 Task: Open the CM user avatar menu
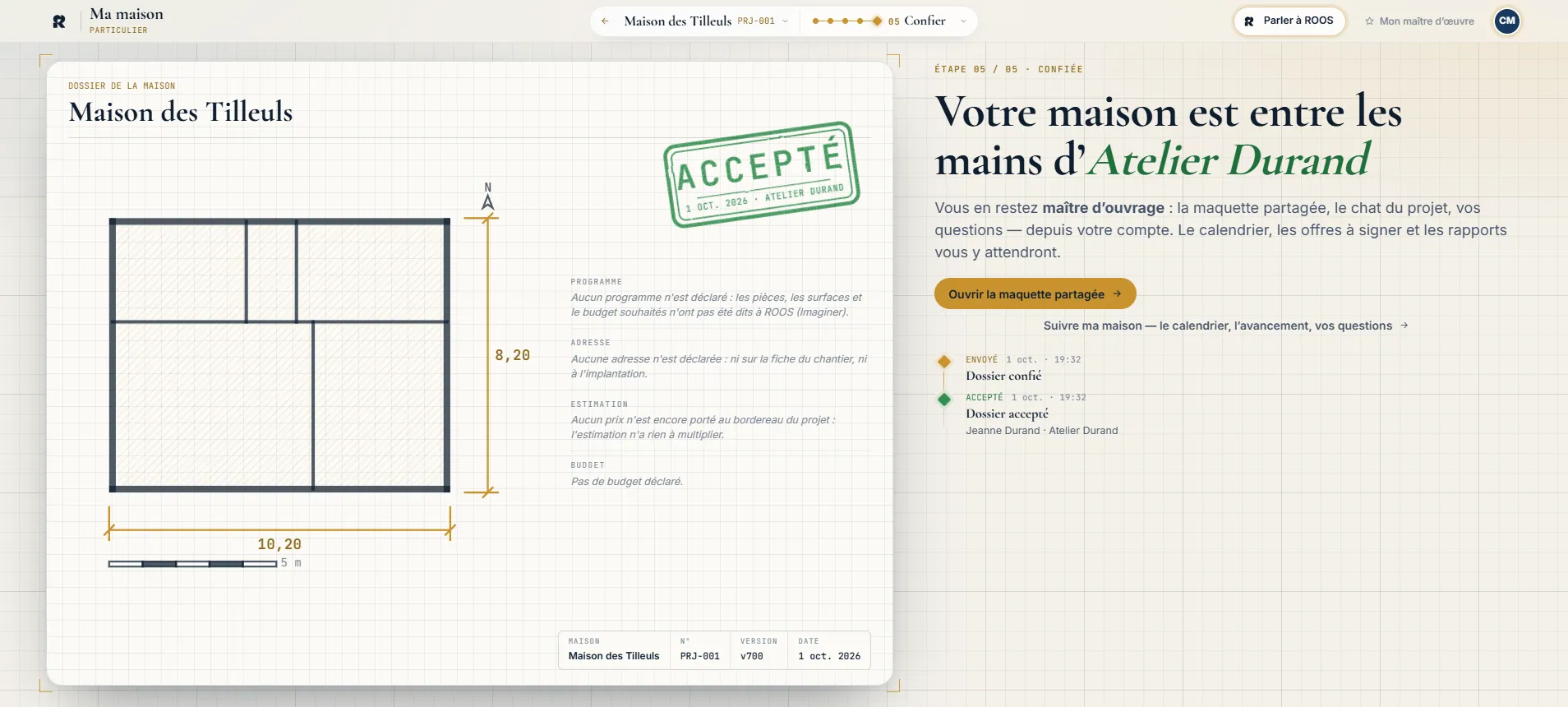(x=1506, y=21)
